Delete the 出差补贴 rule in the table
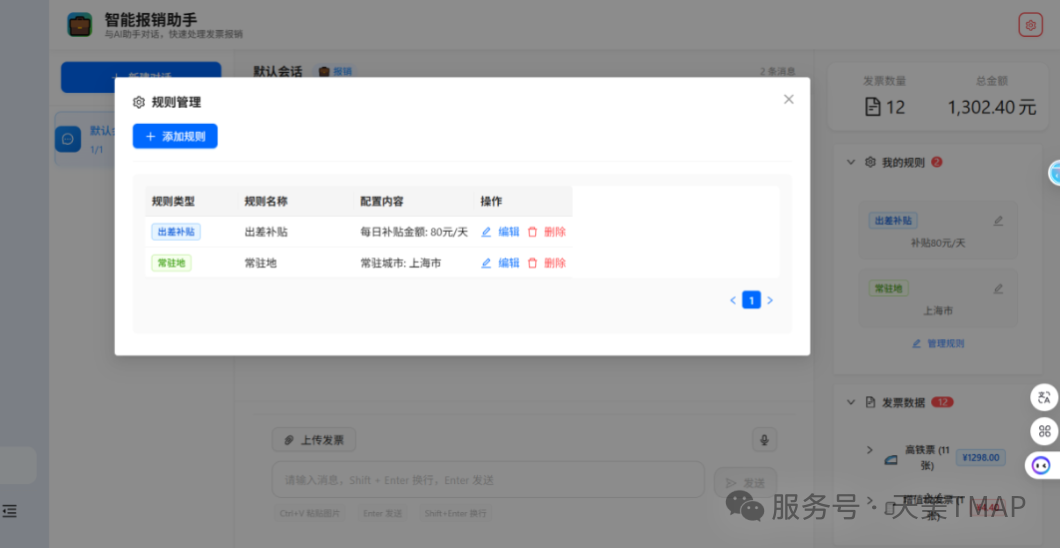Image resolution: width=1060 pixels, height=549 pixels. coord(546,232)
